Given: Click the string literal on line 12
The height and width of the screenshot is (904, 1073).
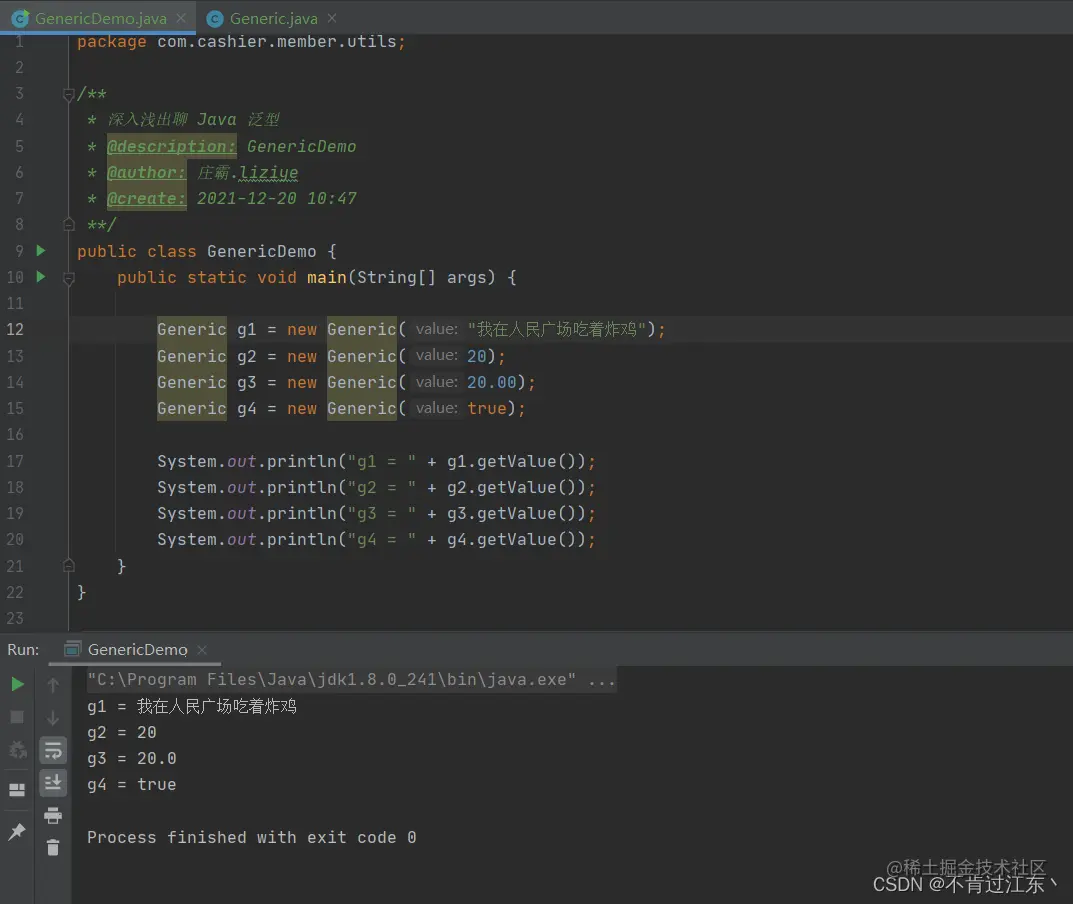Looking at the screenshot, I should 556,330.
